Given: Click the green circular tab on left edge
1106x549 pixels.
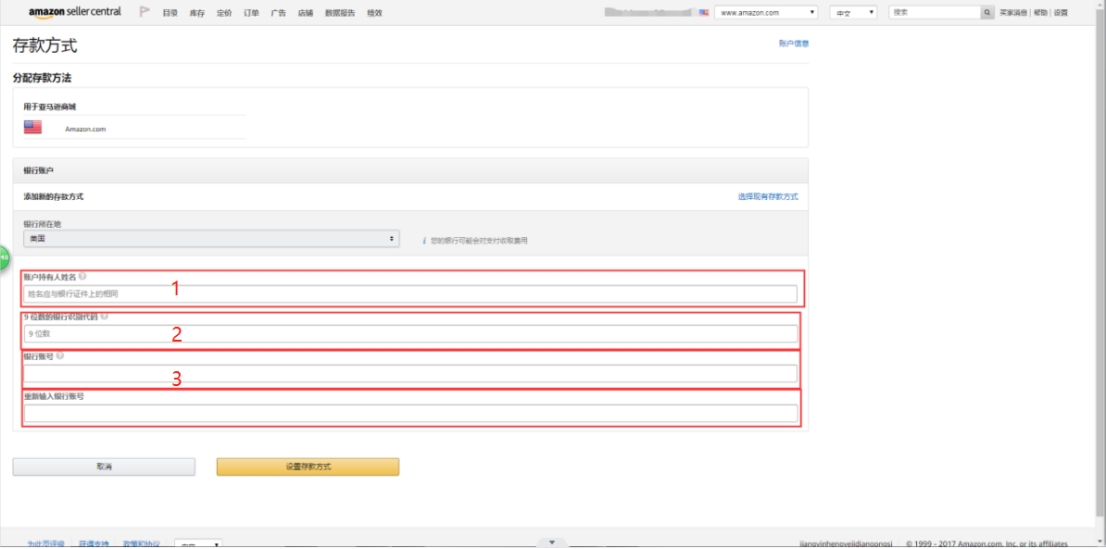Looking at the screenshot, I should pos(3,258).
